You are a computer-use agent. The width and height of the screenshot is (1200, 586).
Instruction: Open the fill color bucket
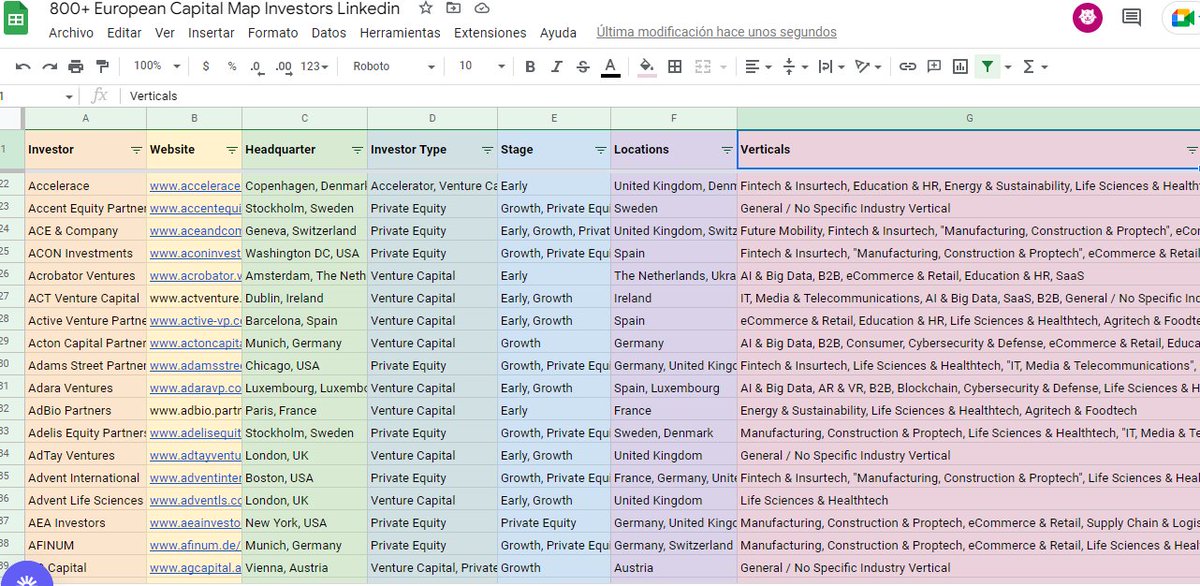click(647, 67)
